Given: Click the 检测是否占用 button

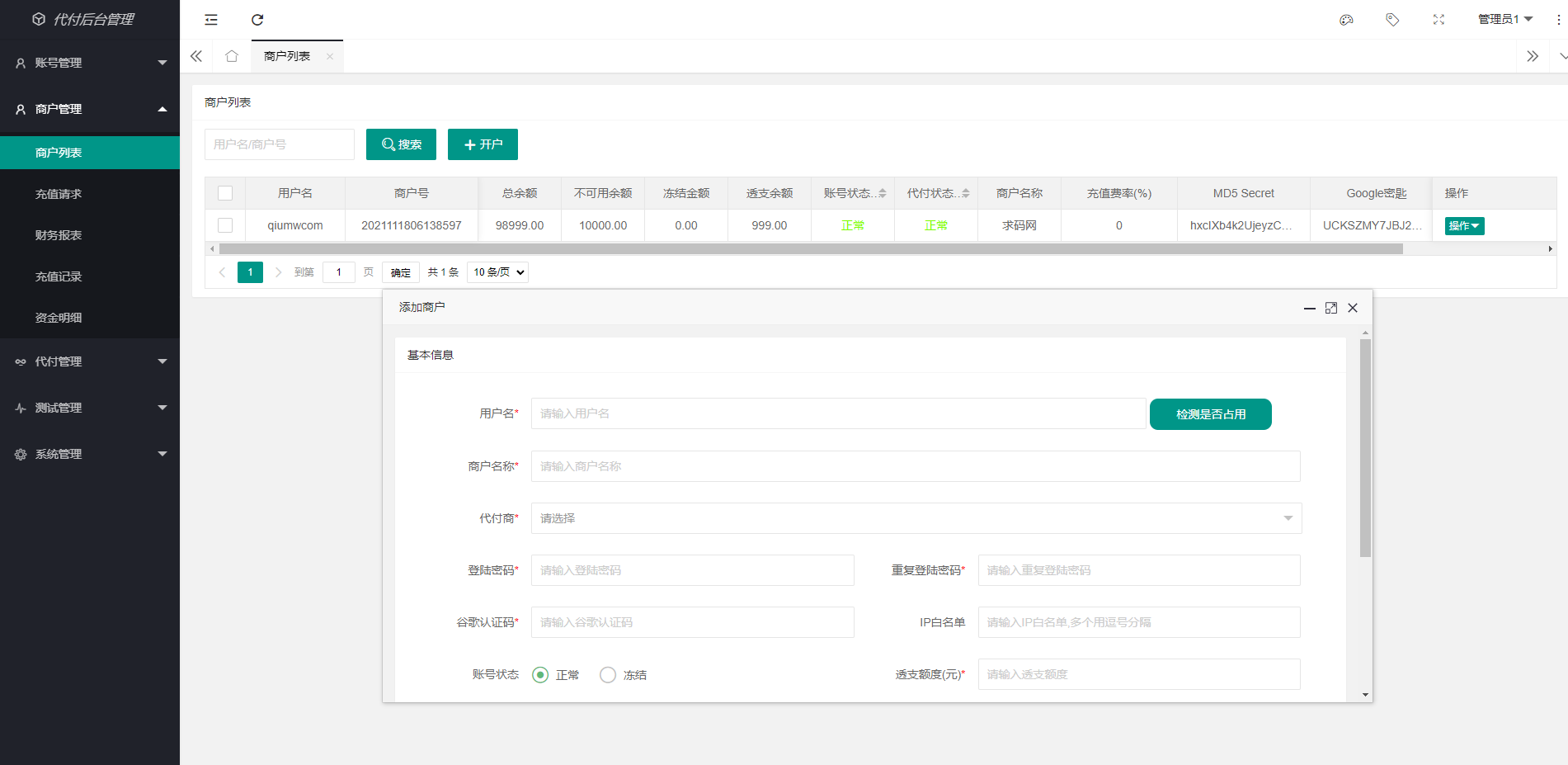Looking at the screenshot, I should (x=1210, y=414).
